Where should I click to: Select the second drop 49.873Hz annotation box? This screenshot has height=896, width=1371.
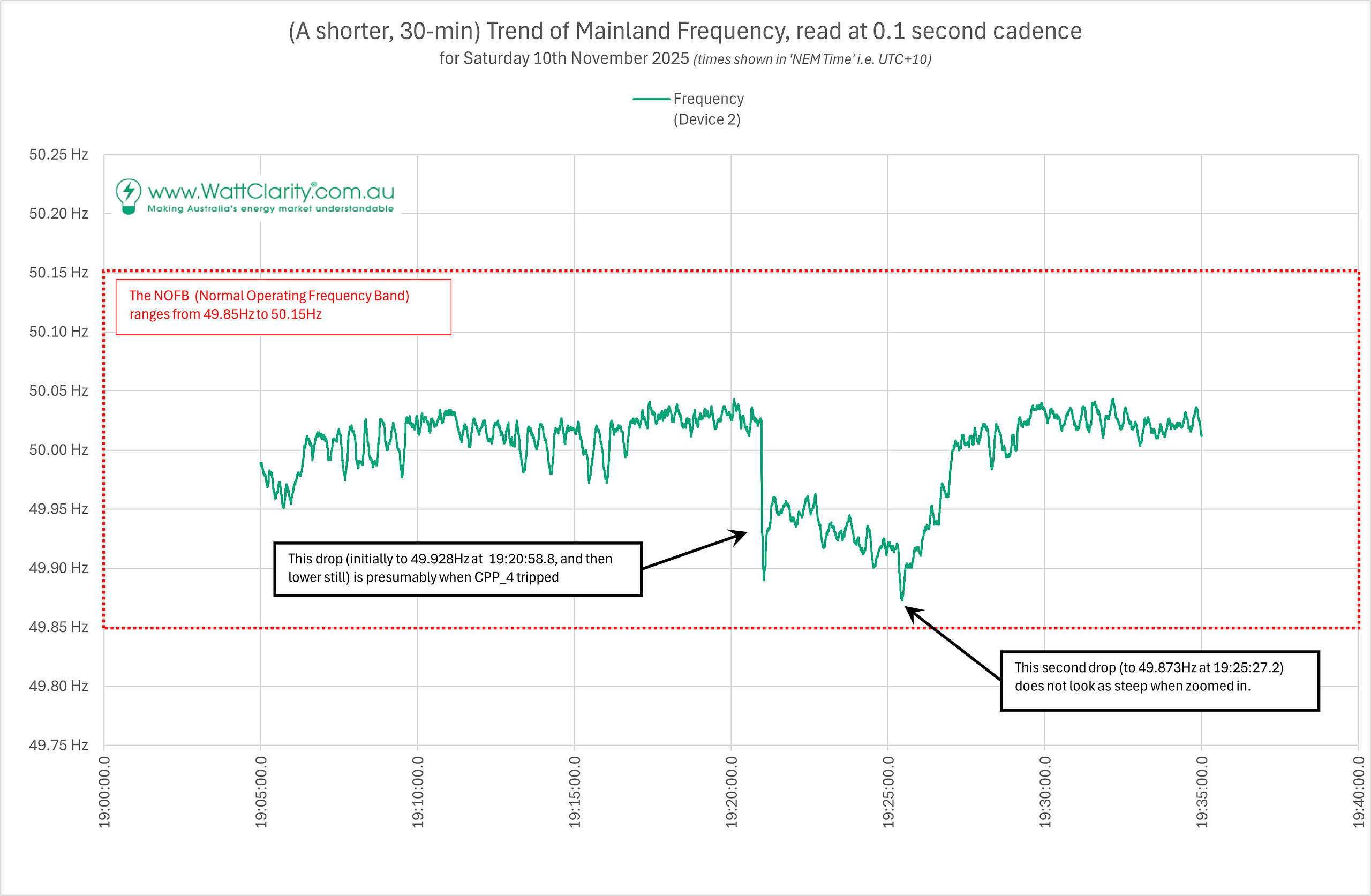(1159, 681)
